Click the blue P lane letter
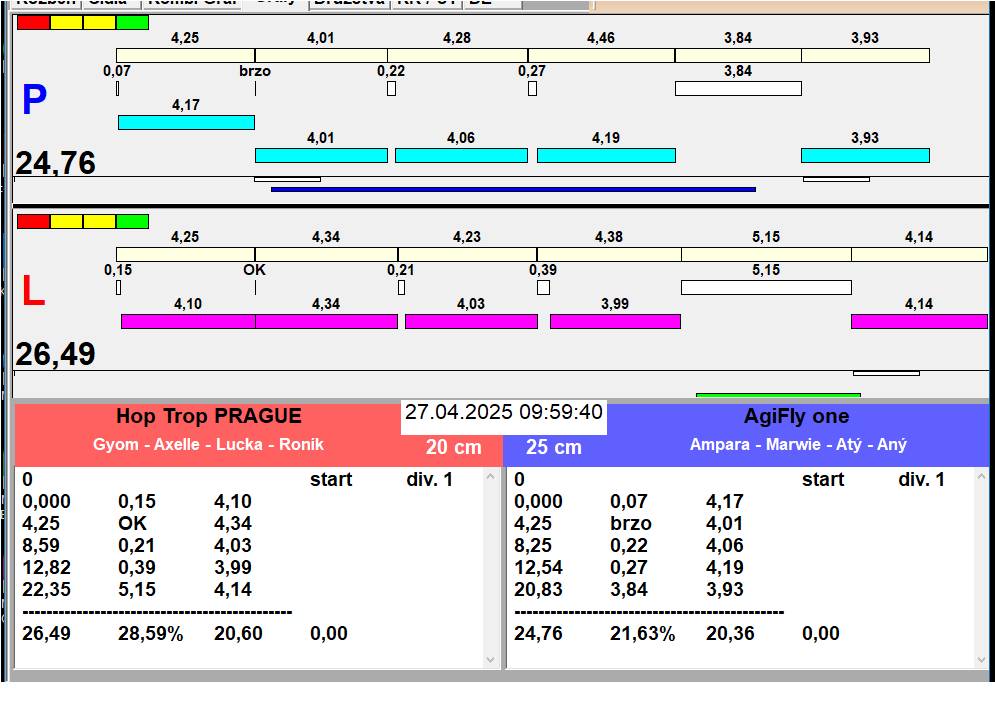 34,101
